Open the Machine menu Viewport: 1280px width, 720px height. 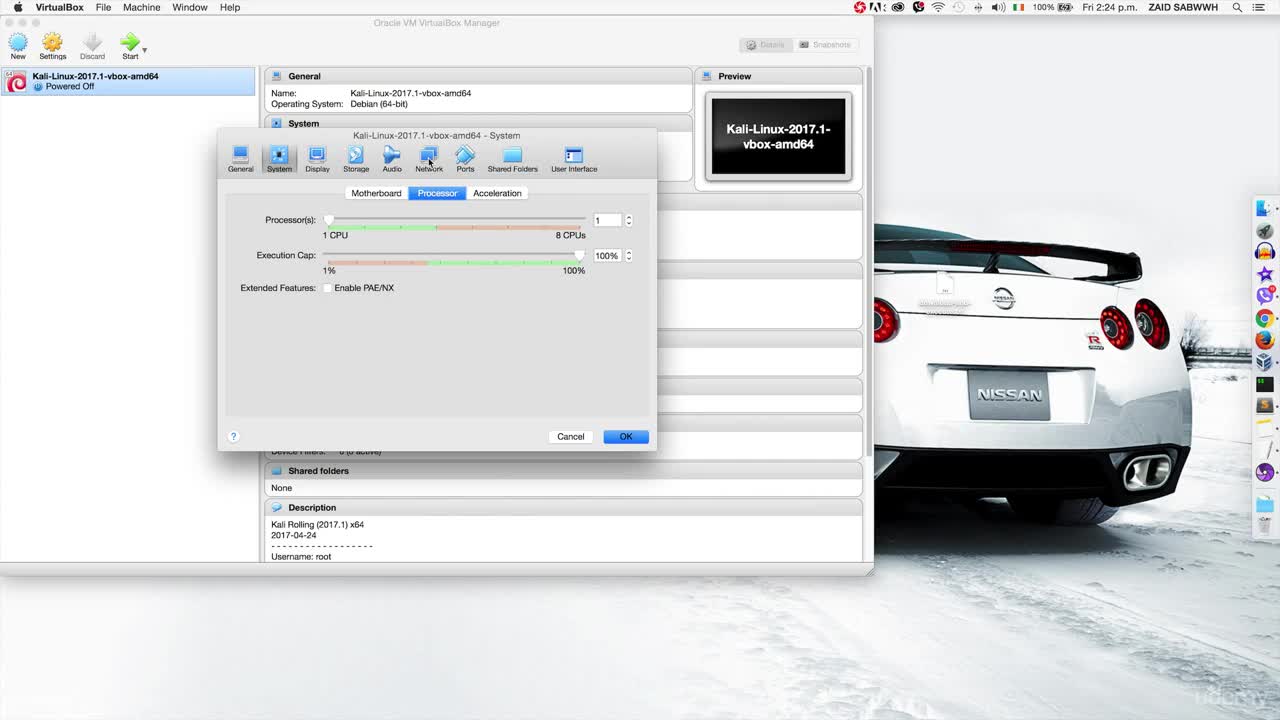[141, 7]
